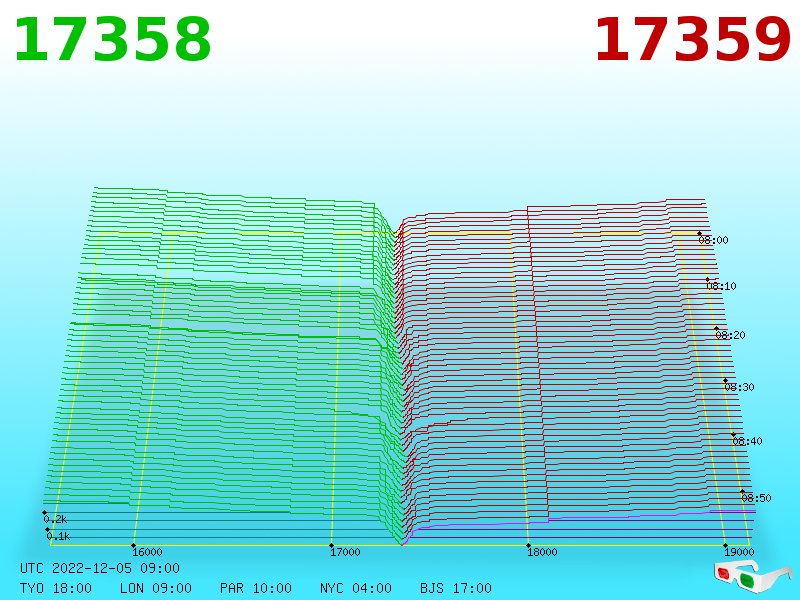Click the 3D anaglyph glasses icon
800x600 pixels.
[x=753, y=576]
